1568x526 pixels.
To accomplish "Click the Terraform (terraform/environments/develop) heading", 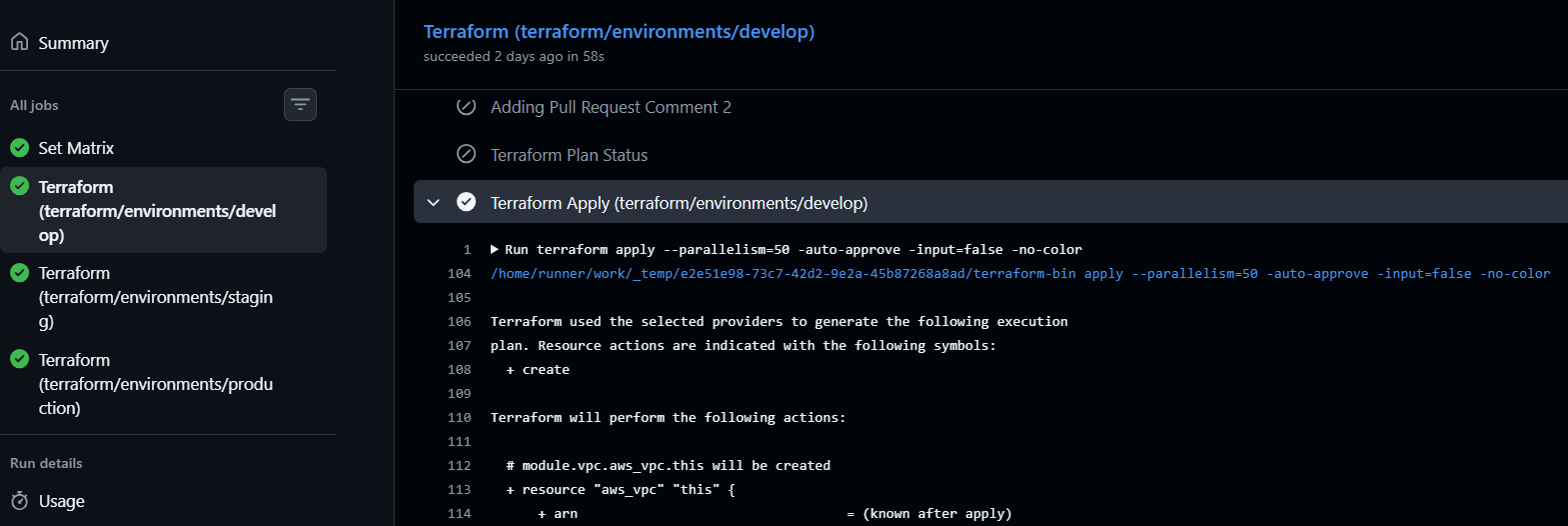I will pos(619,32).
